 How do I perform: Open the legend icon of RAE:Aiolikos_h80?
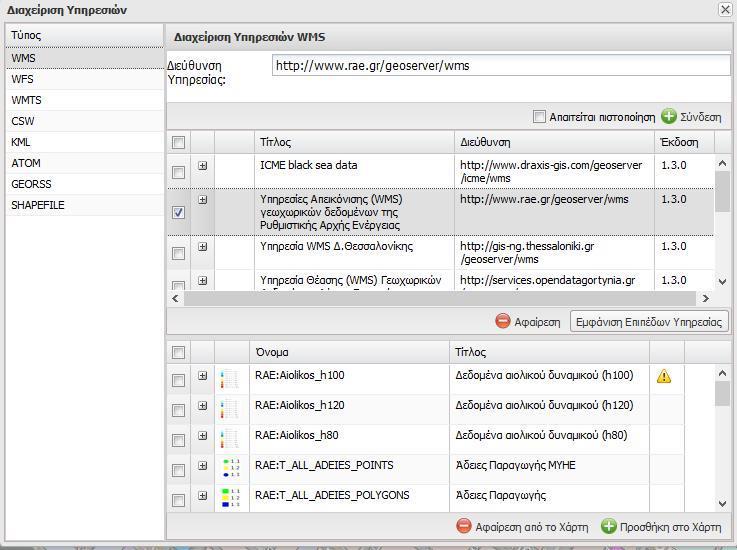(229, 440)
